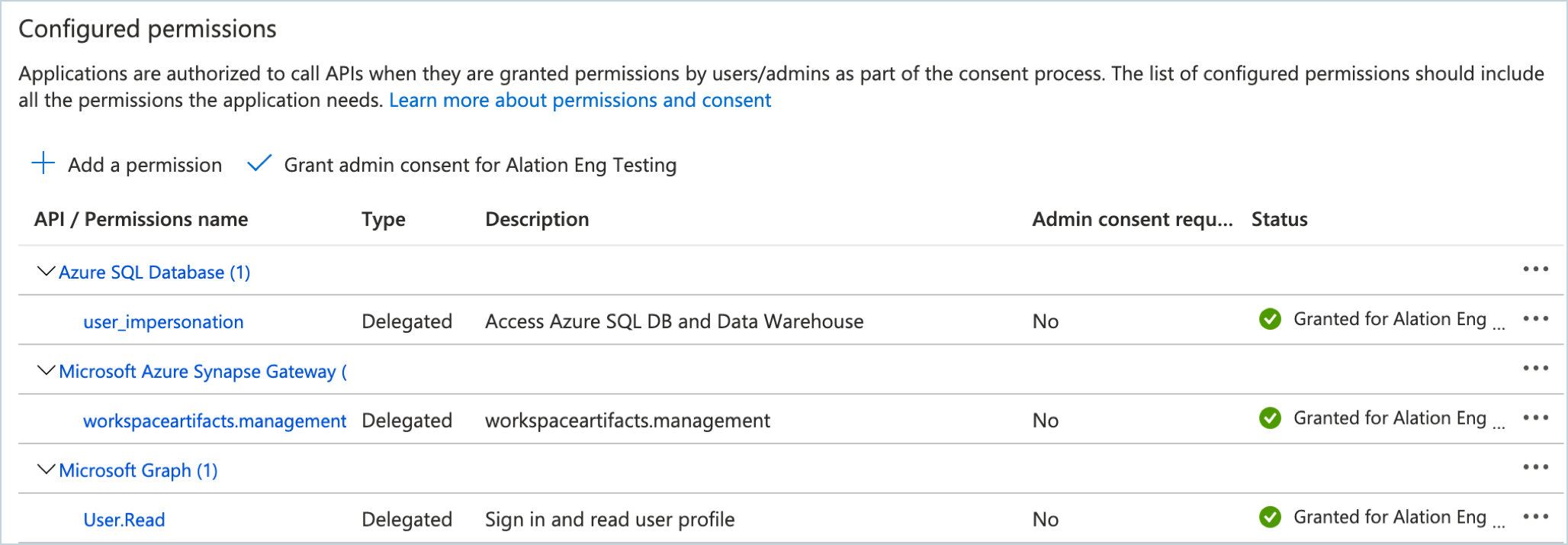Click description Access Azure SQL DB and Data Warehouse
The image size is (1568, 545).
(x=674, y=321)
